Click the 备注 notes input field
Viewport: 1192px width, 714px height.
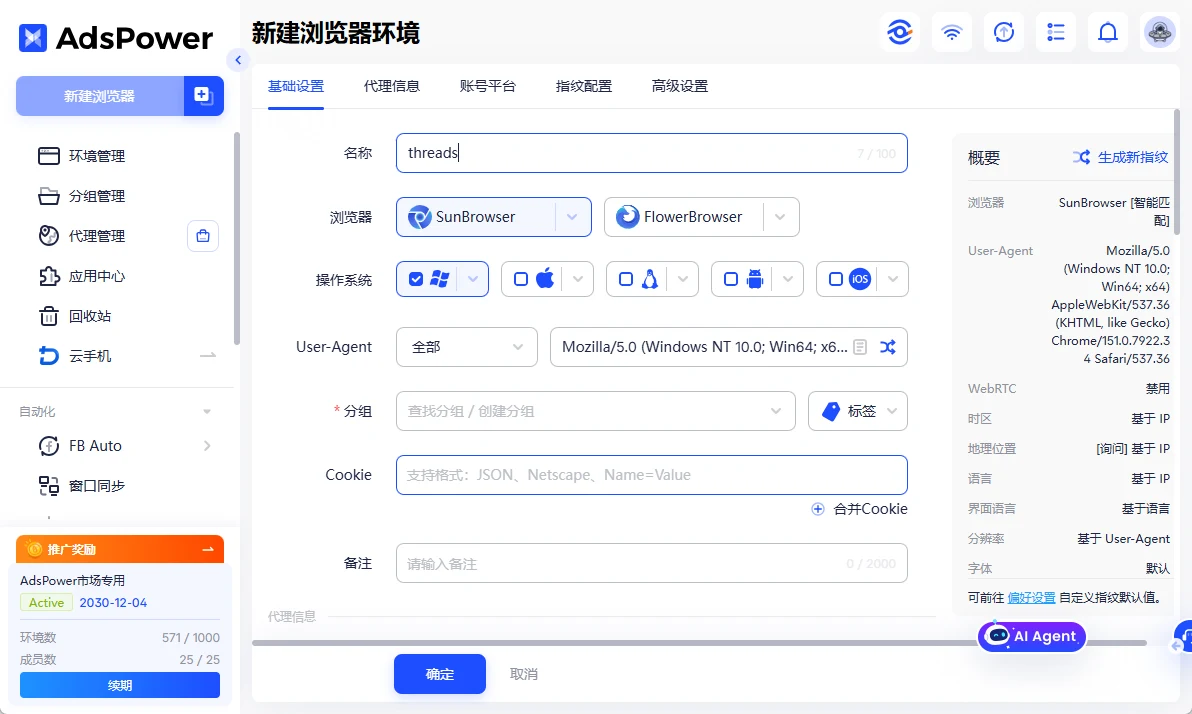point(651,563)
